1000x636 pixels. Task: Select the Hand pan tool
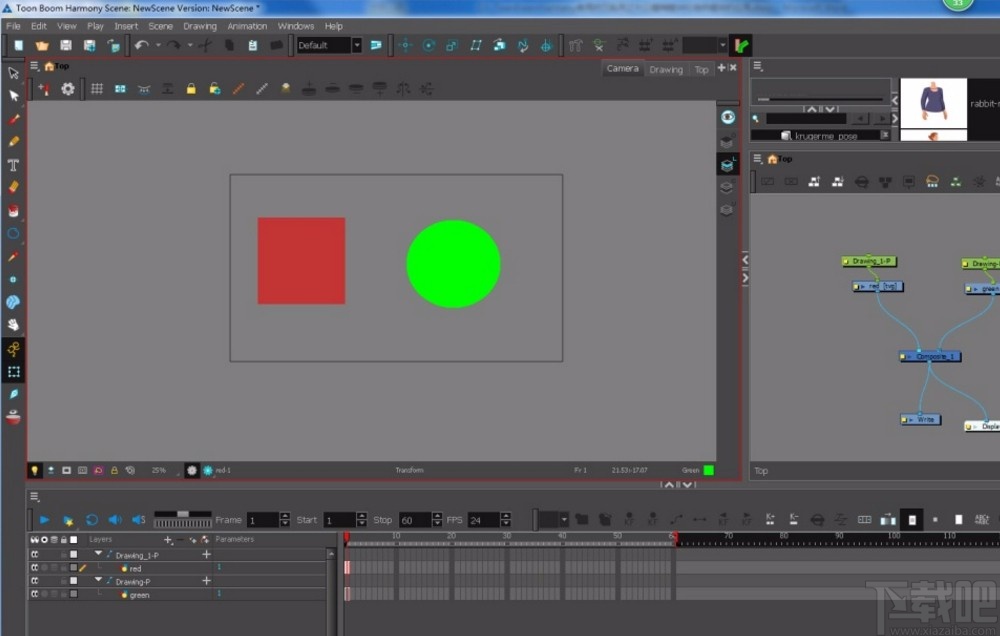point(14,324)
